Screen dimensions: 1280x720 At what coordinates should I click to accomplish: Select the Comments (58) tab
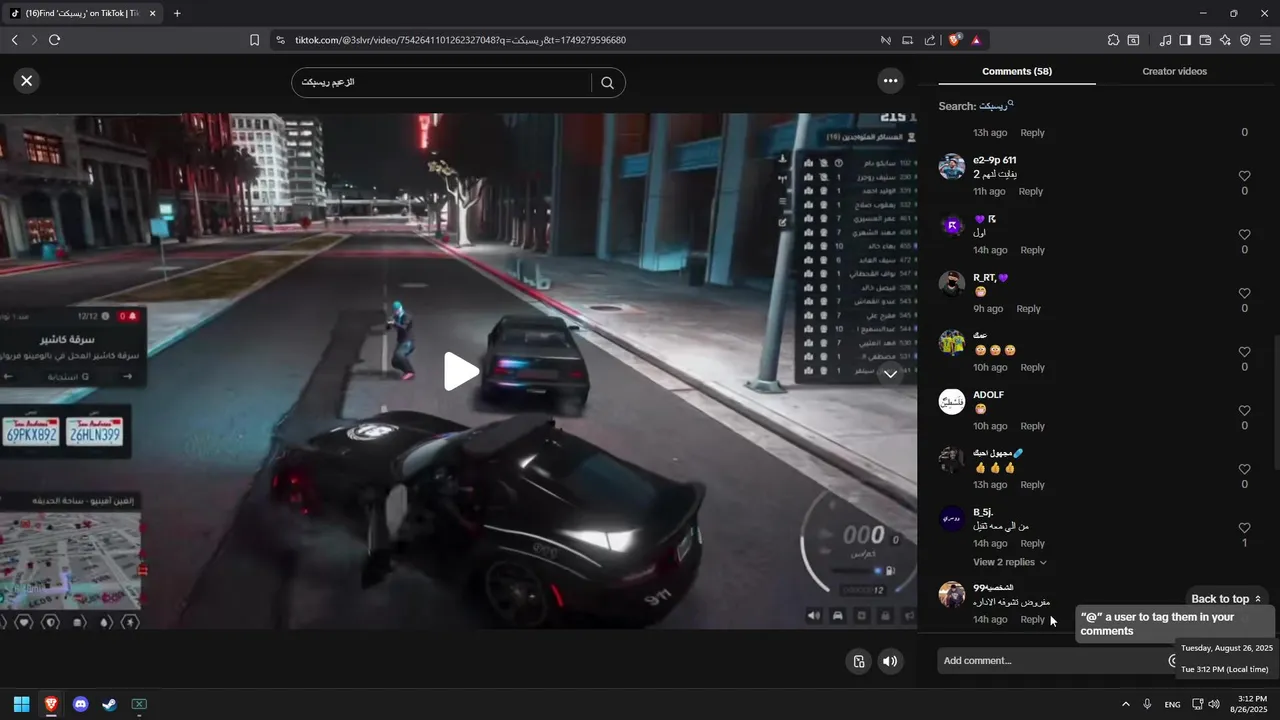1017,72
